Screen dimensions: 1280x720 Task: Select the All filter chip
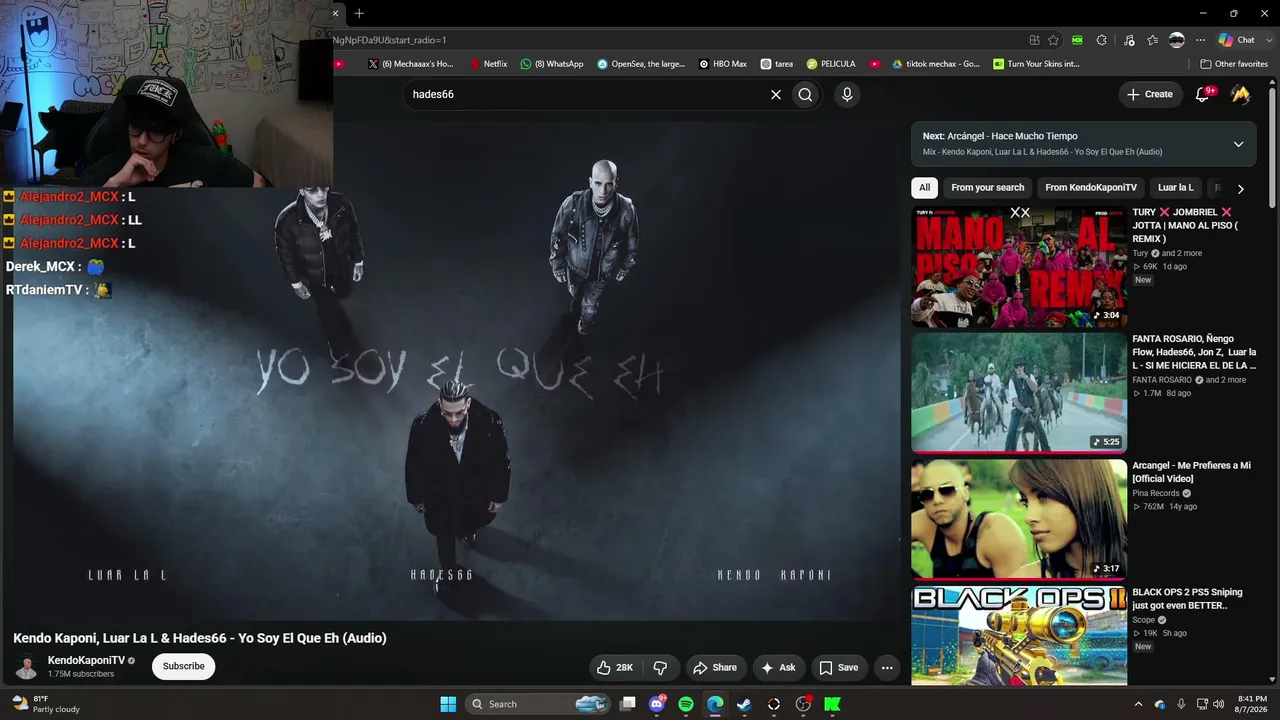pos(924,188)
